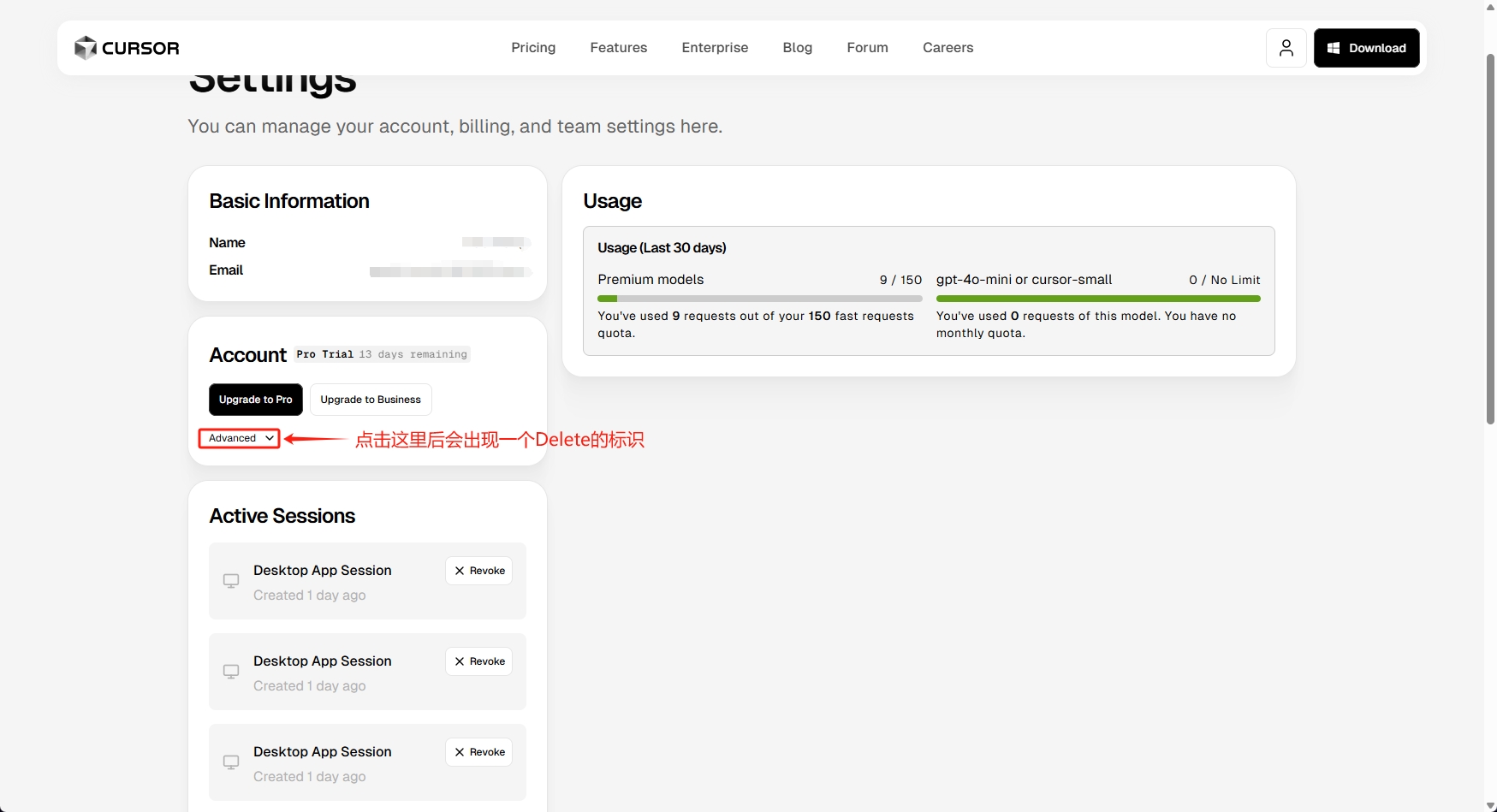
Task: Click monitor icon of second Desktop App Session
Action: tap(231, 672)
